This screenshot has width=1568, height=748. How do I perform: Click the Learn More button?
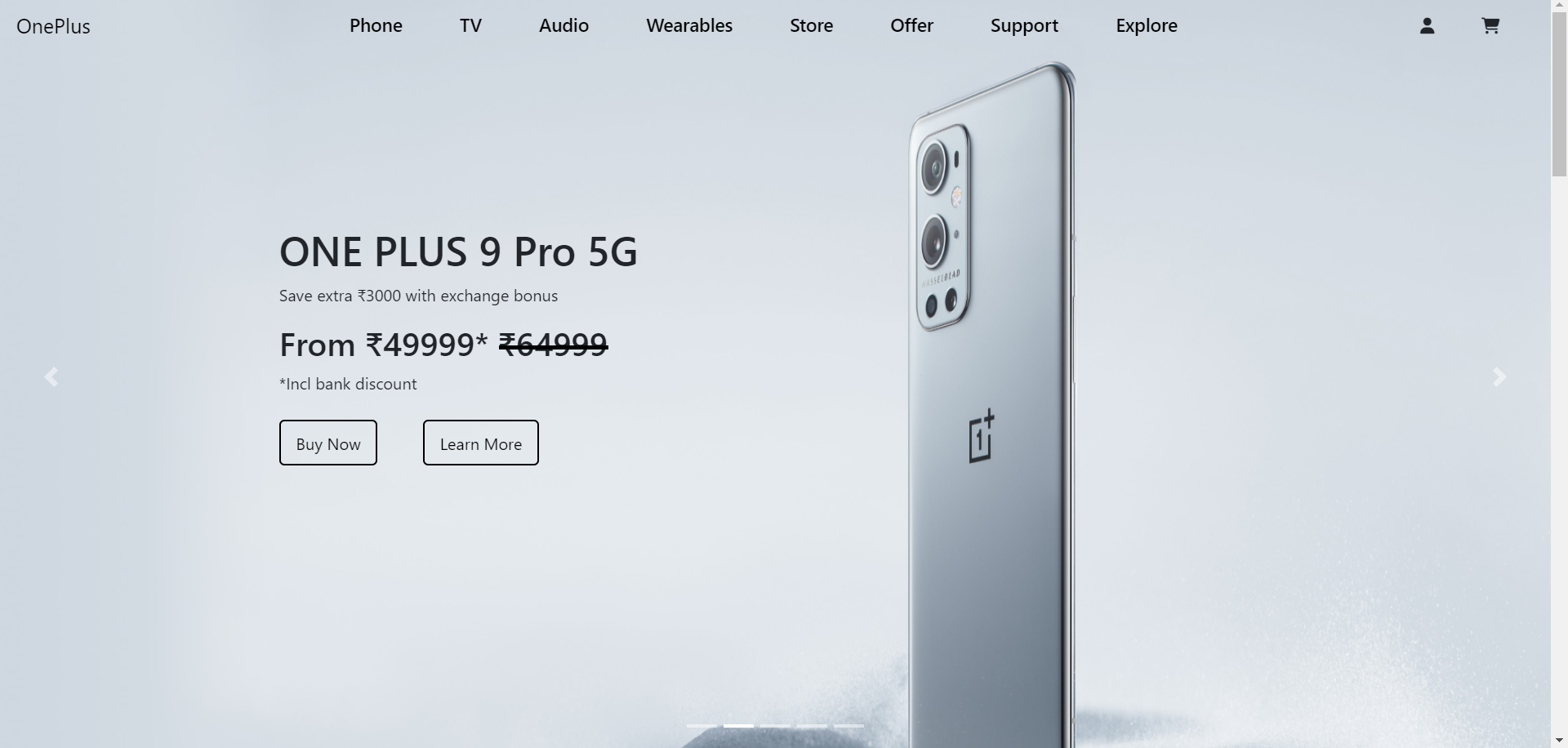coord(481,443)
